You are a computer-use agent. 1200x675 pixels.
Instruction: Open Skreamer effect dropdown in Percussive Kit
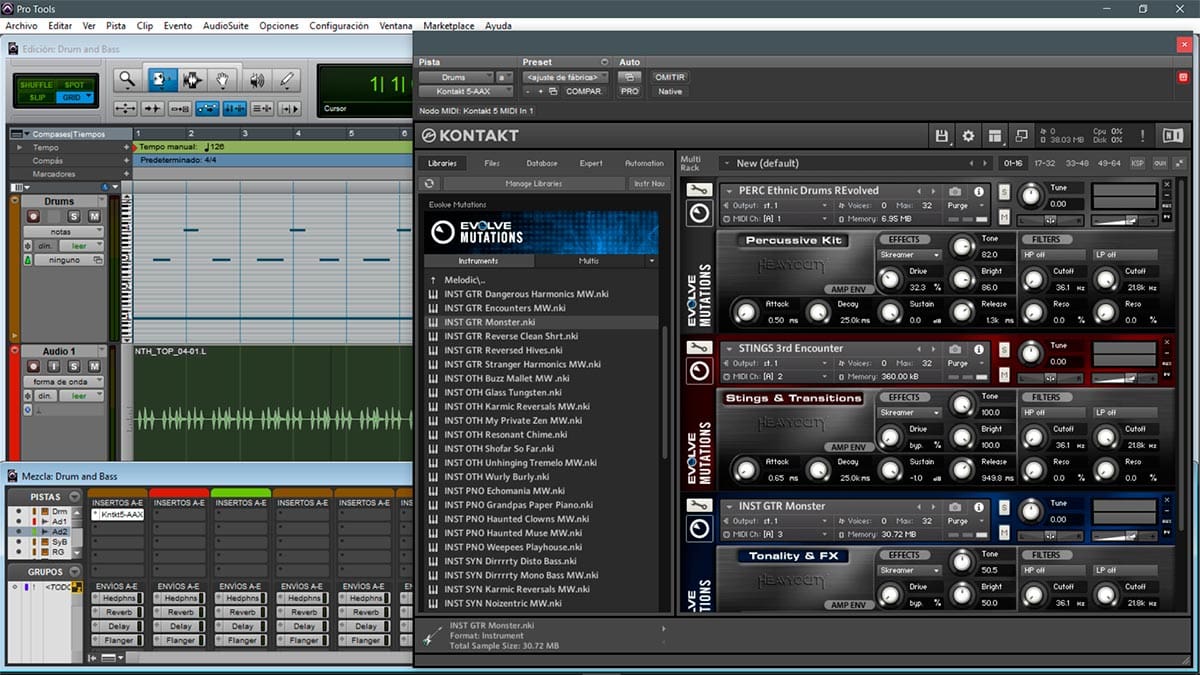910,255
